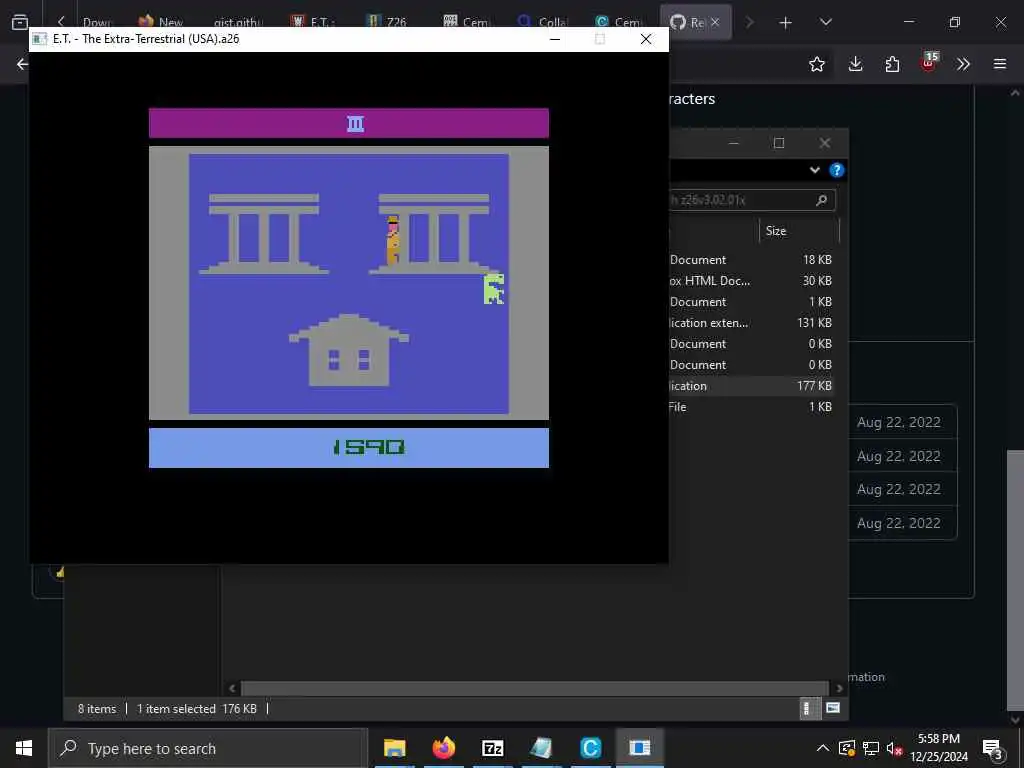This screenshot has width=1024, height=768.
Task: Go back with the browser back arrow
Action: coord(22,64)
